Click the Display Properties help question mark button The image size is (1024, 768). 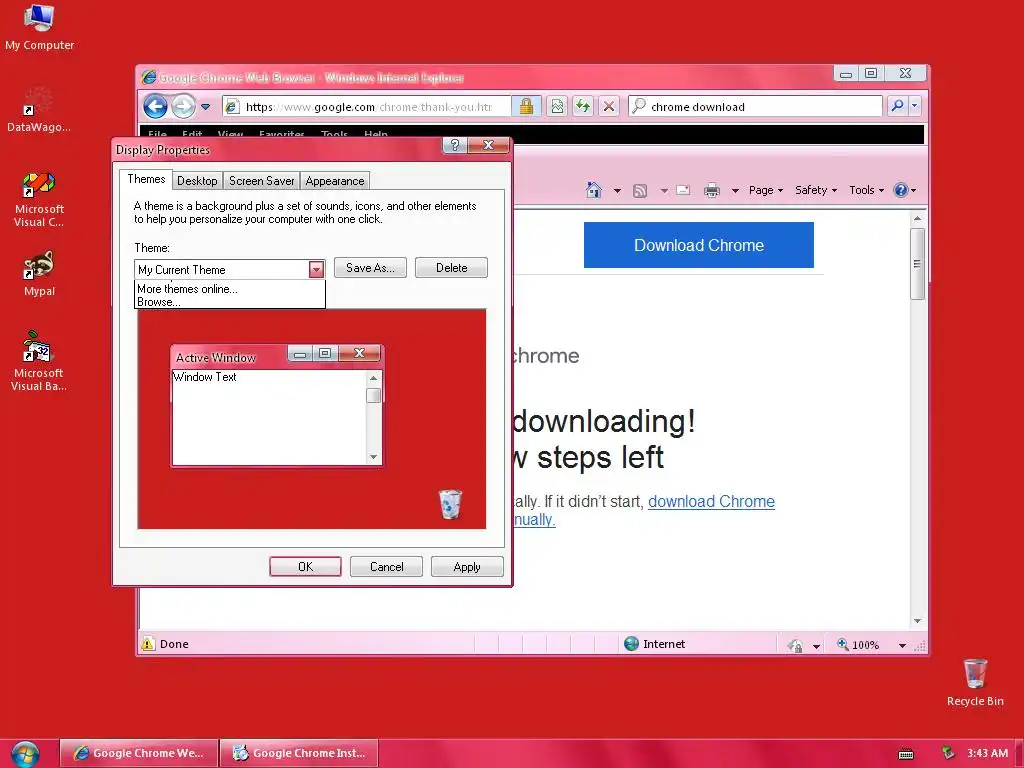pos(455,145)
